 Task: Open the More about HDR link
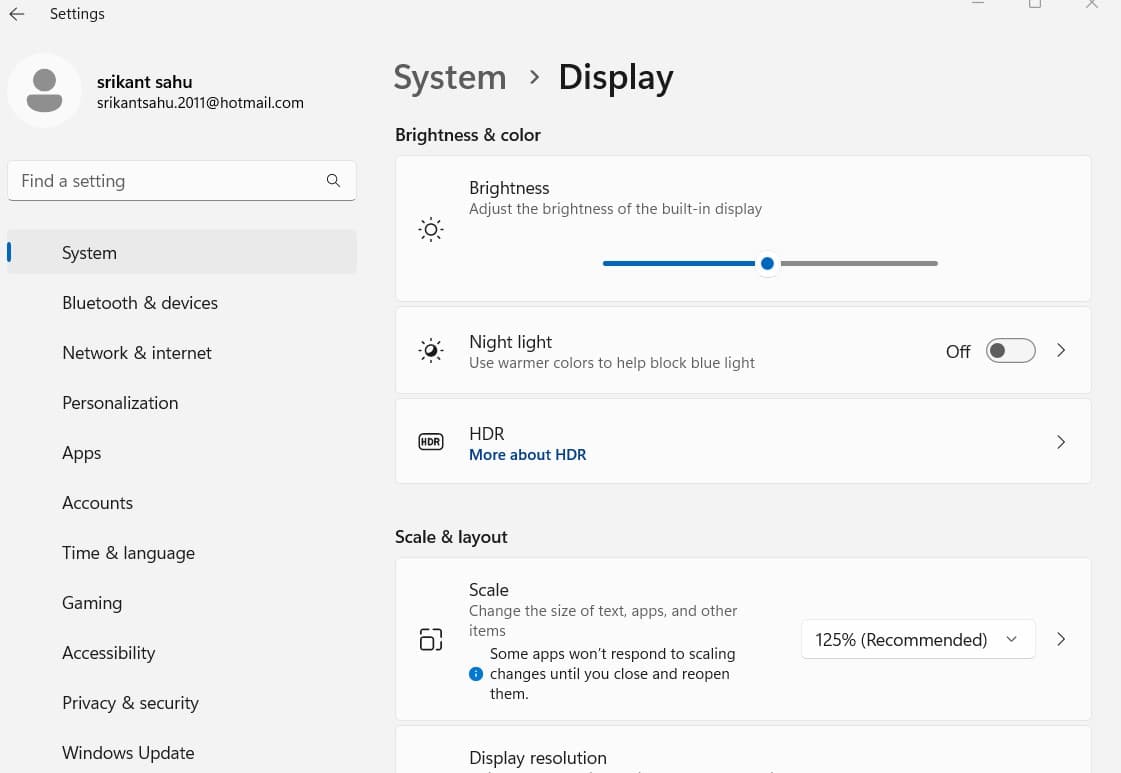(x=528, y=455)
